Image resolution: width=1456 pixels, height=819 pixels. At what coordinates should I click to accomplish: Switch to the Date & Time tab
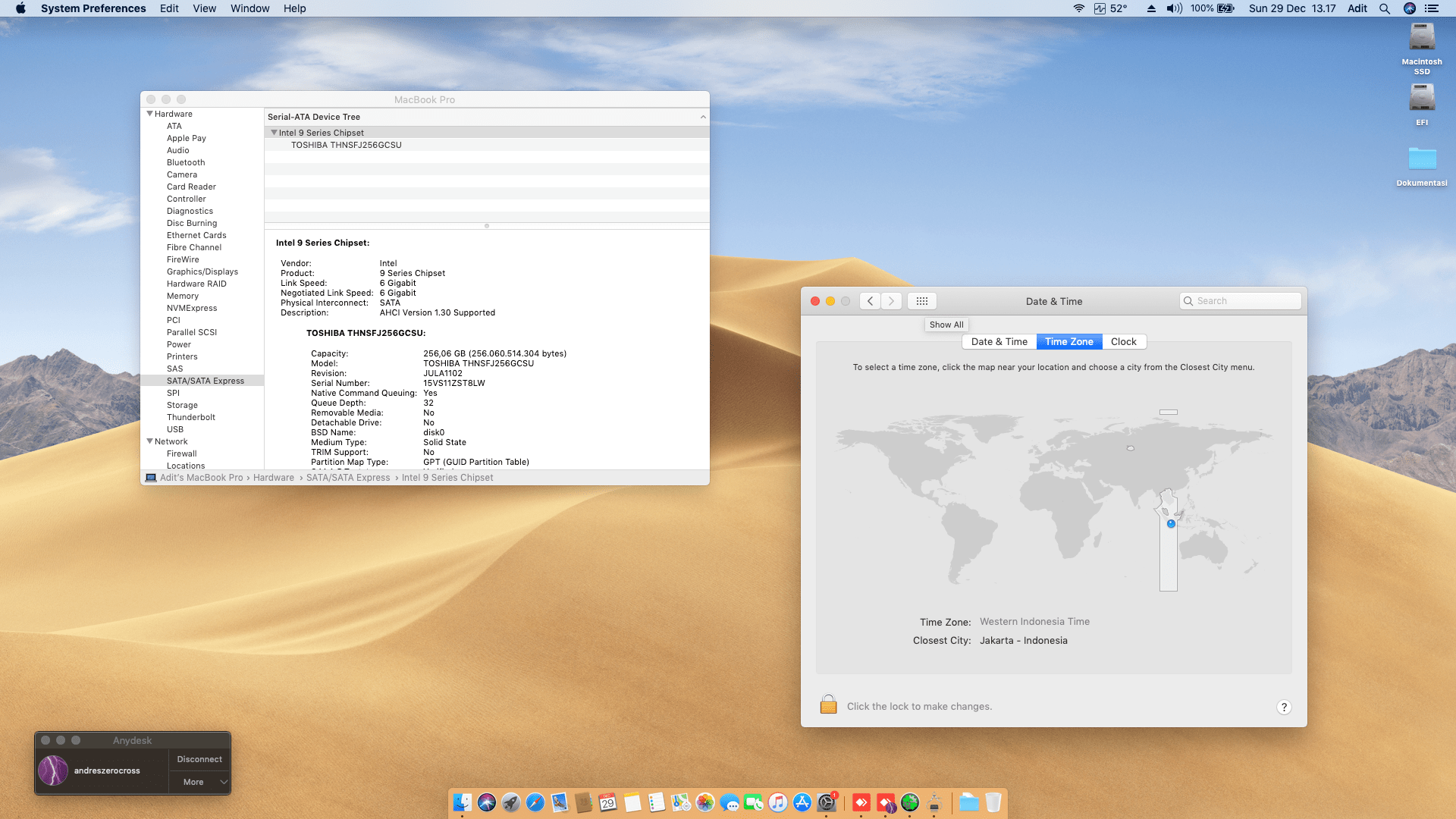[x=999, y=342]
